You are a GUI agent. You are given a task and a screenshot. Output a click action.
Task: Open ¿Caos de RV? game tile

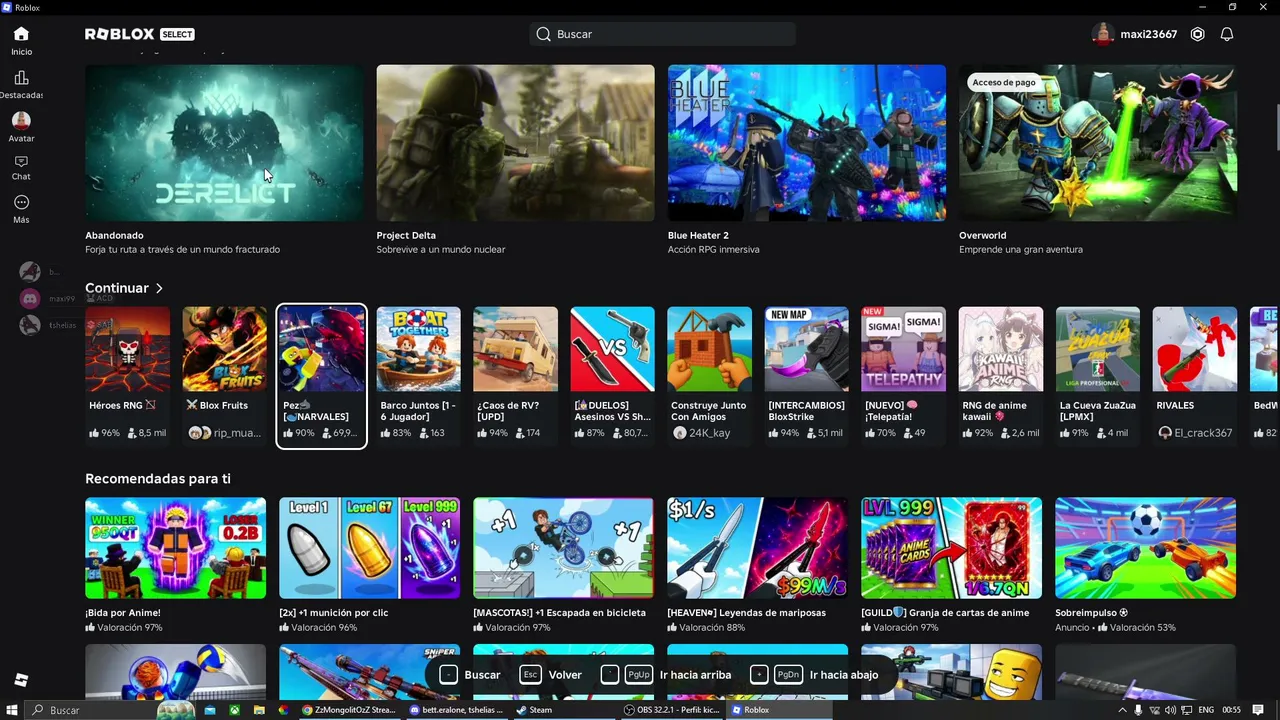pyautogui.click(x=515, y=375)
